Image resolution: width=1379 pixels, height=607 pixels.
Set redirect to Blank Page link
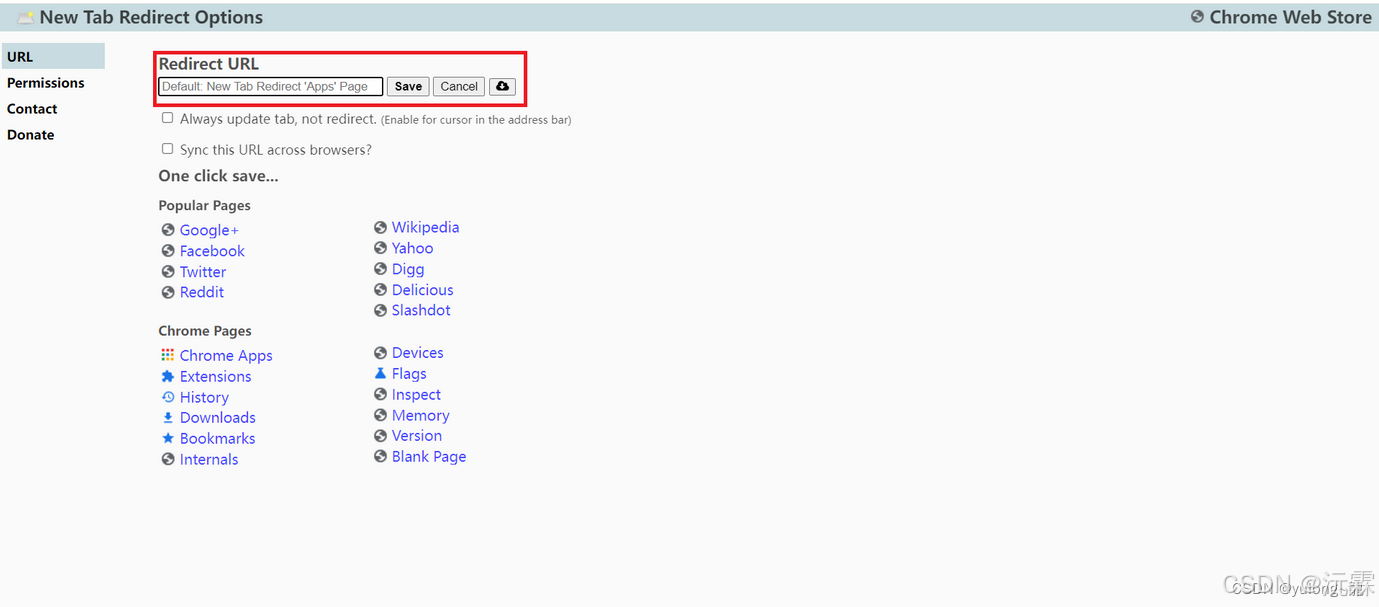tap(428, 457)
